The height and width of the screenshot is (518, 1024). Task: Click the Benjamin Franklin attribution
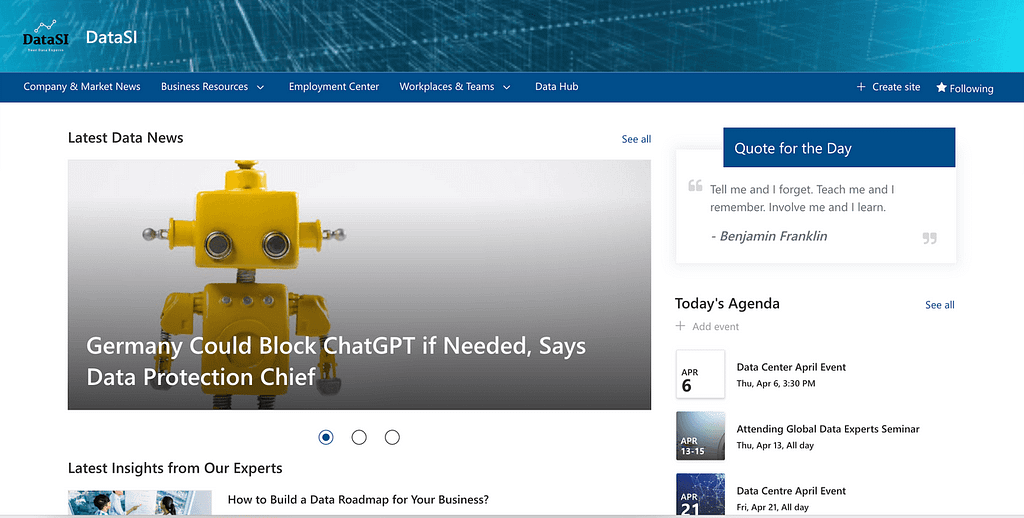click(769, 236)
